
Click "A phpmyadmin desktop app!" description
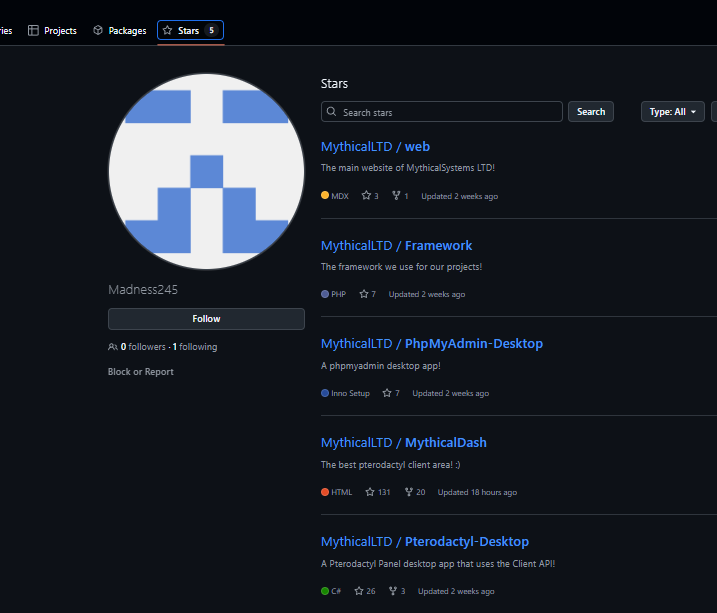point(381,366)
